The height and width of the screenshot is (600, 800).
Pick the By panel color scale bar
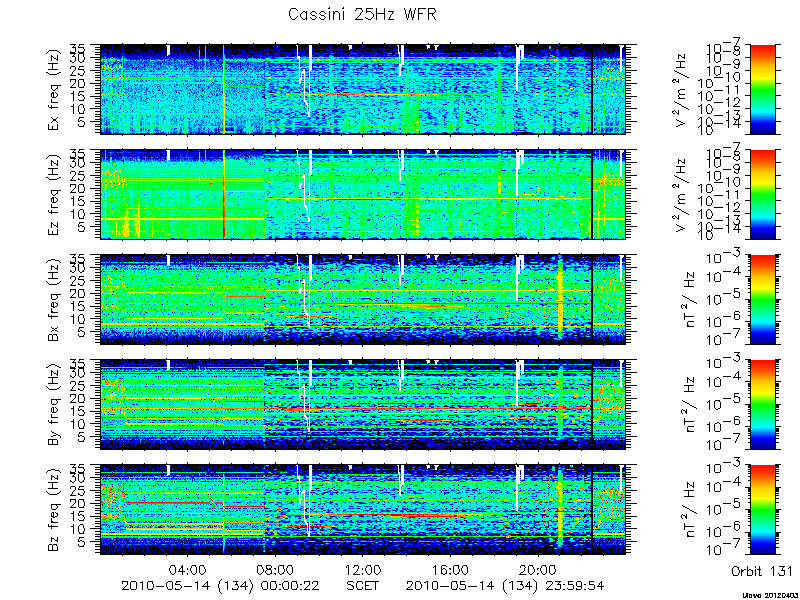(x=762, y=405)
